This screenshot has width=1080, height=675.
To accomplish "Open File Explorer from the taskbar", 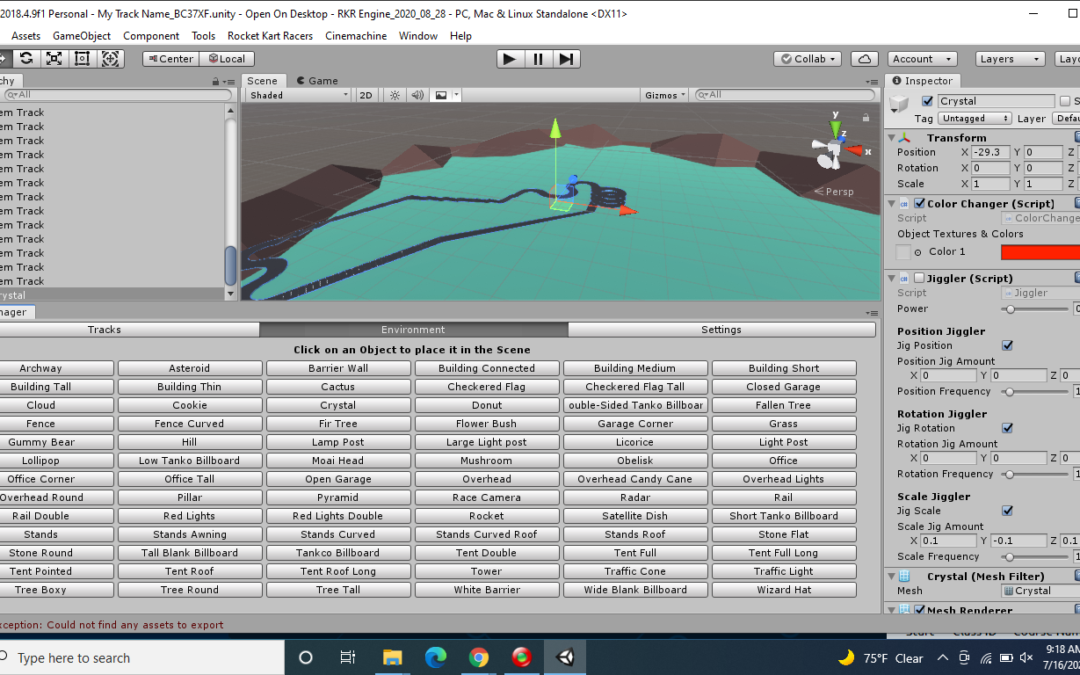I will point(392,657).
